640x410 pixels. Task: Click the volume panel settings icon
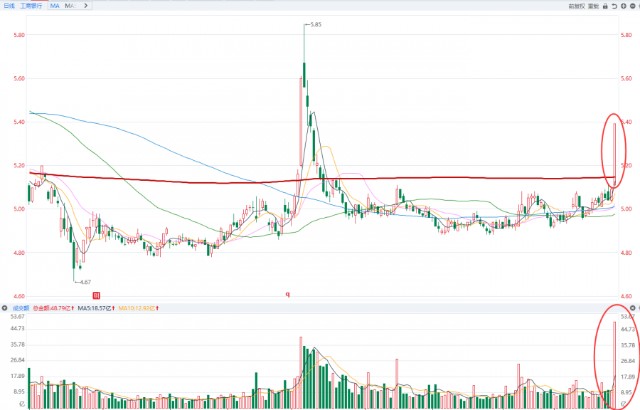point(5,308)
